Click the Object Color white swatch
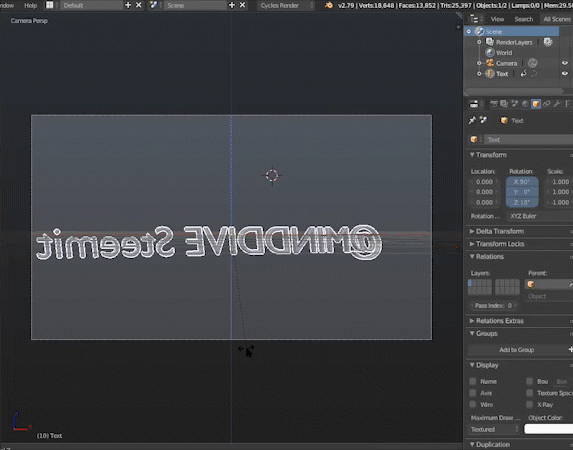This screenshot has height=450, width=573. tap(548, 430)
